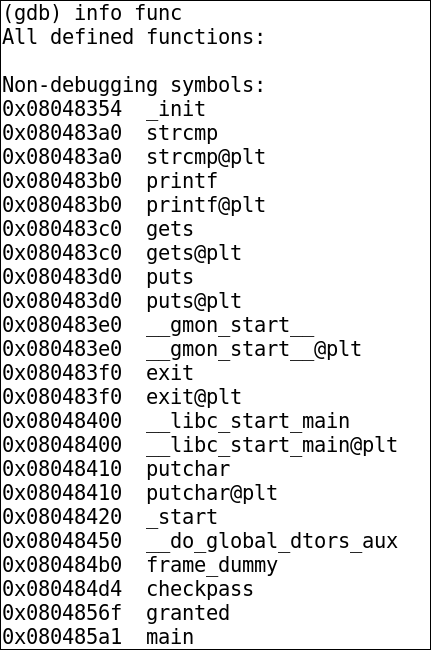Click the 'Non-debugging symbols:' heading
This screenshot has height=650, width=431.
click(133, 85)
